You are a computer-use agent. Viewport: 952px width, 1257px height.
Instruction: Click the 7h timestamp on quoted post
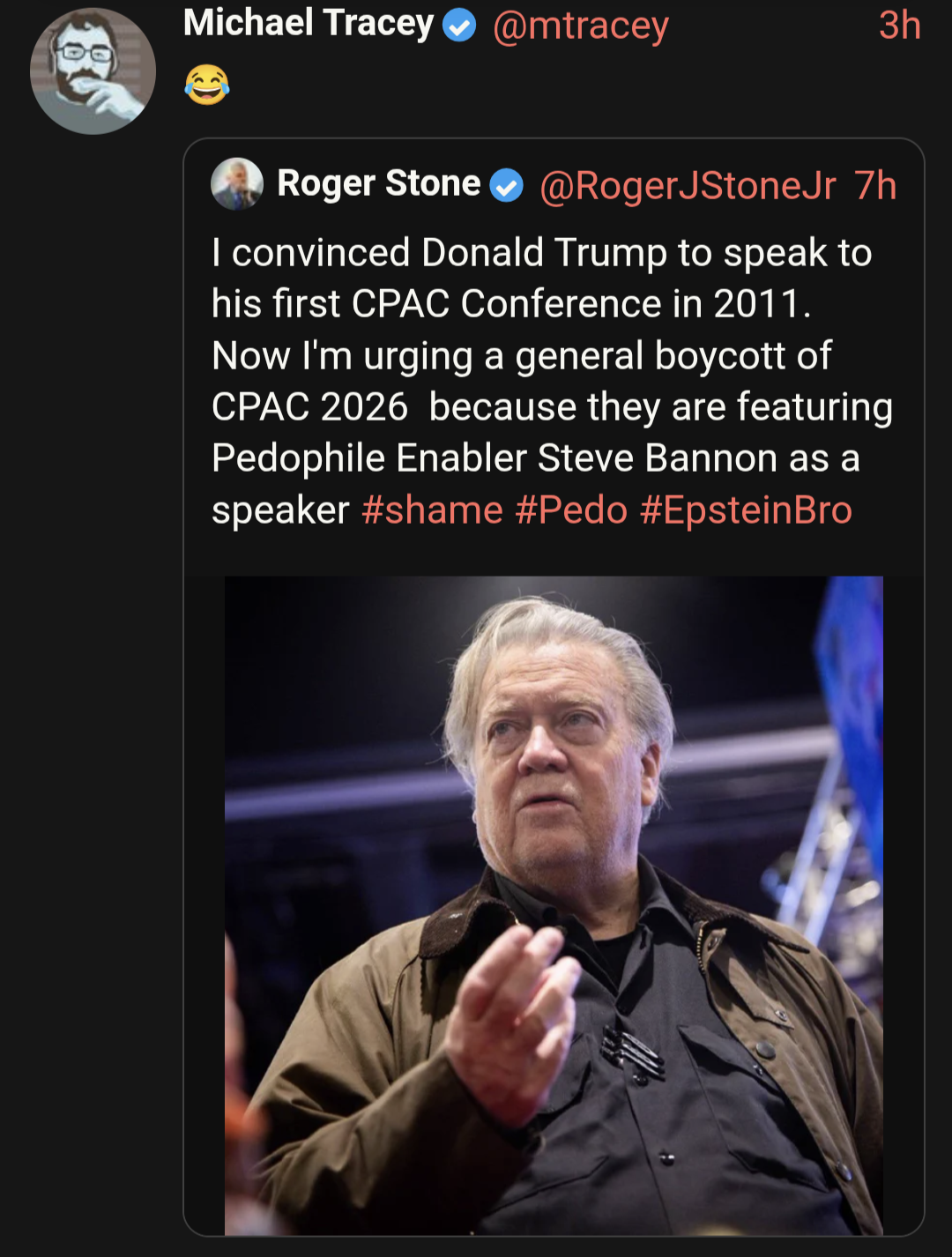pyautogui.click(x=874, y=186)
